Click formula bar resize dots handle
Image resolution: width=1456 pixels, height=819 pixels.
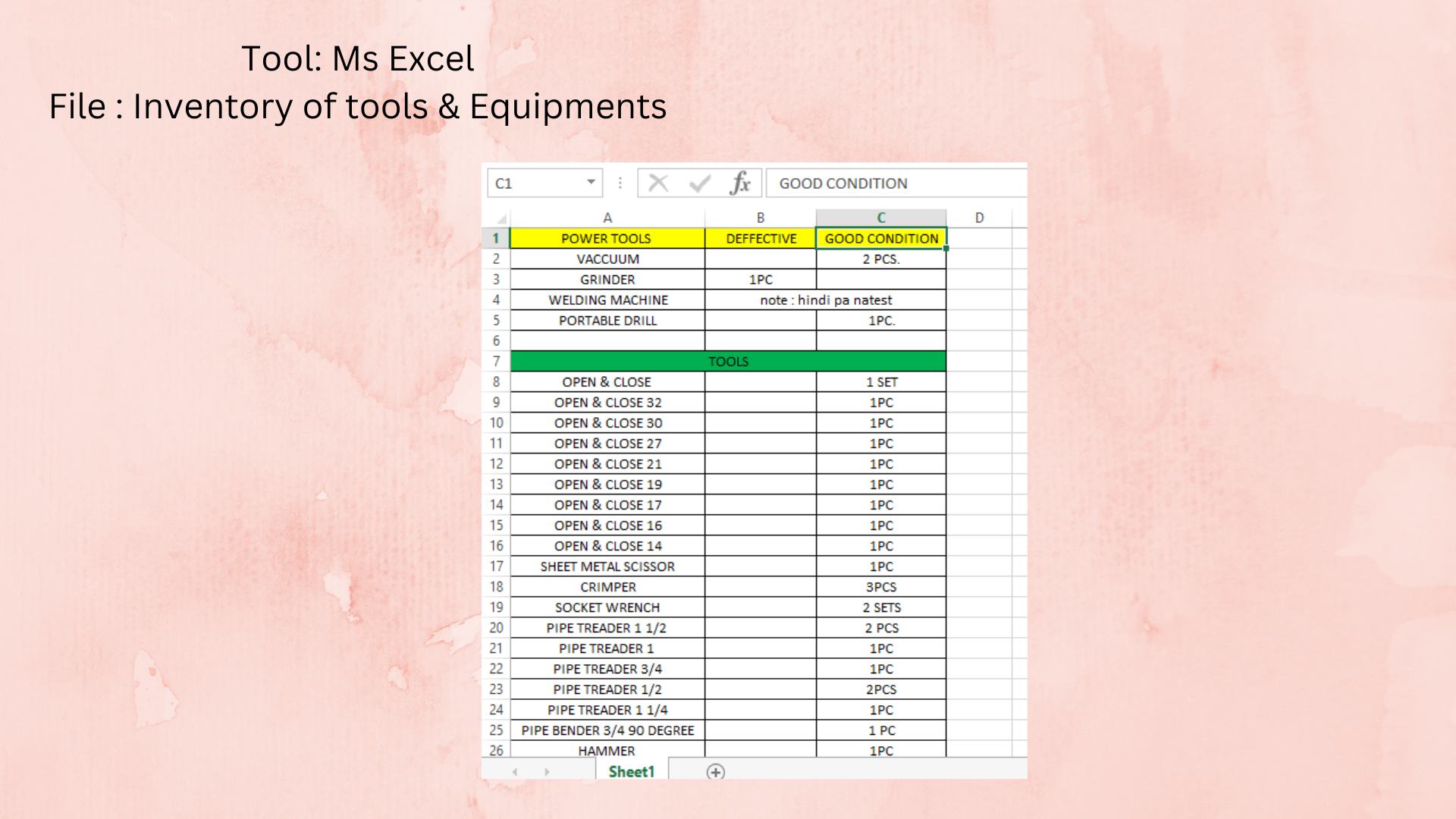coord(620,183)
